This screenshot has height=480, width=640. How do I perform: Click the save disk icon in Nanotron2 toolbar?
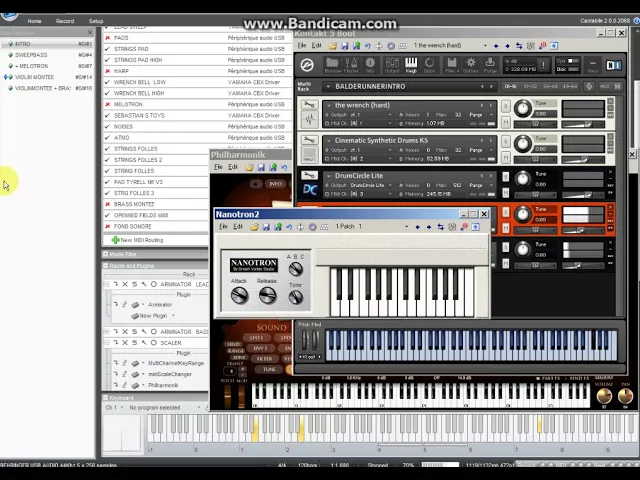click(x=266, y=227)
